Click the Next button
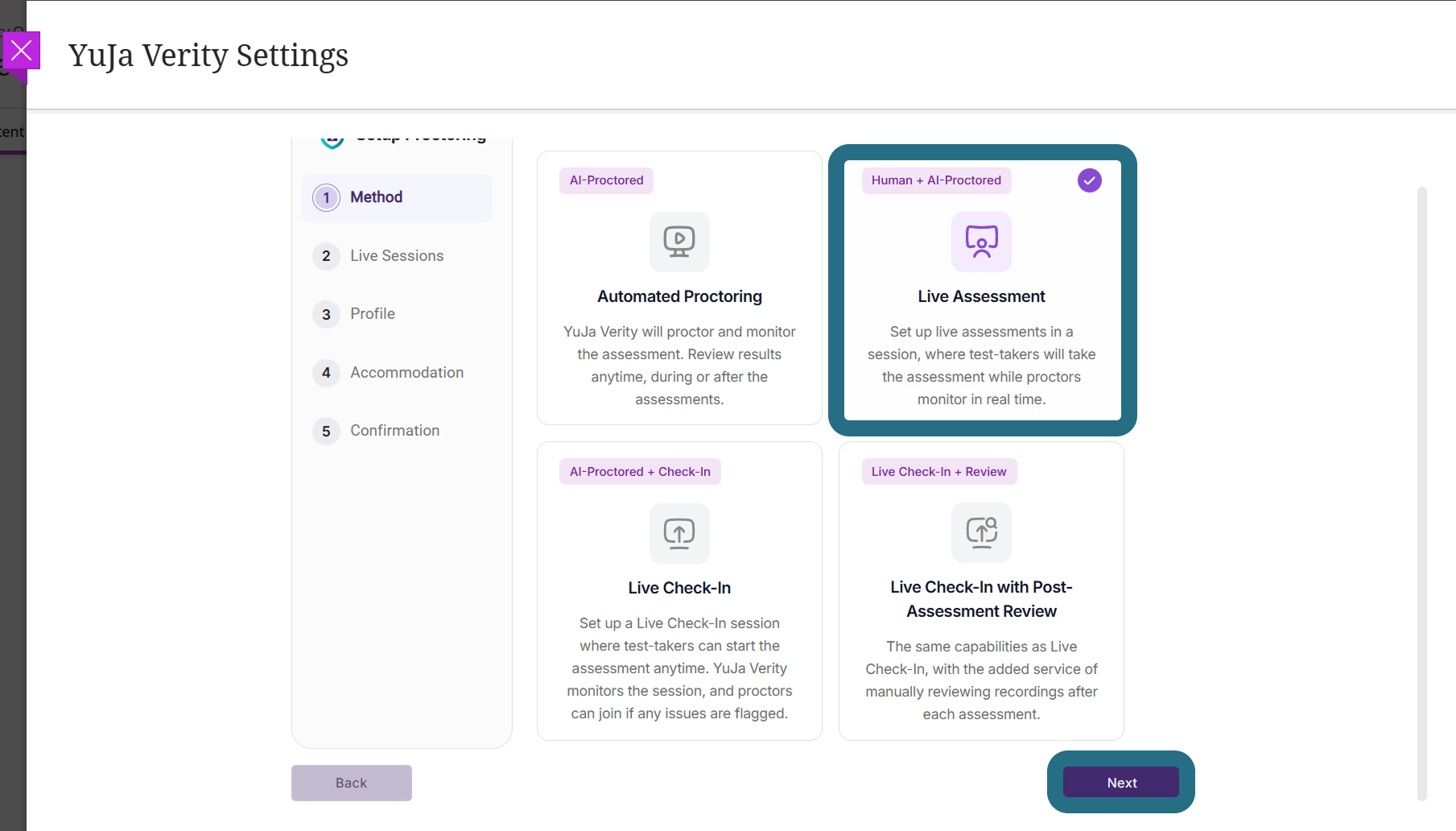 click(1121, 783)
